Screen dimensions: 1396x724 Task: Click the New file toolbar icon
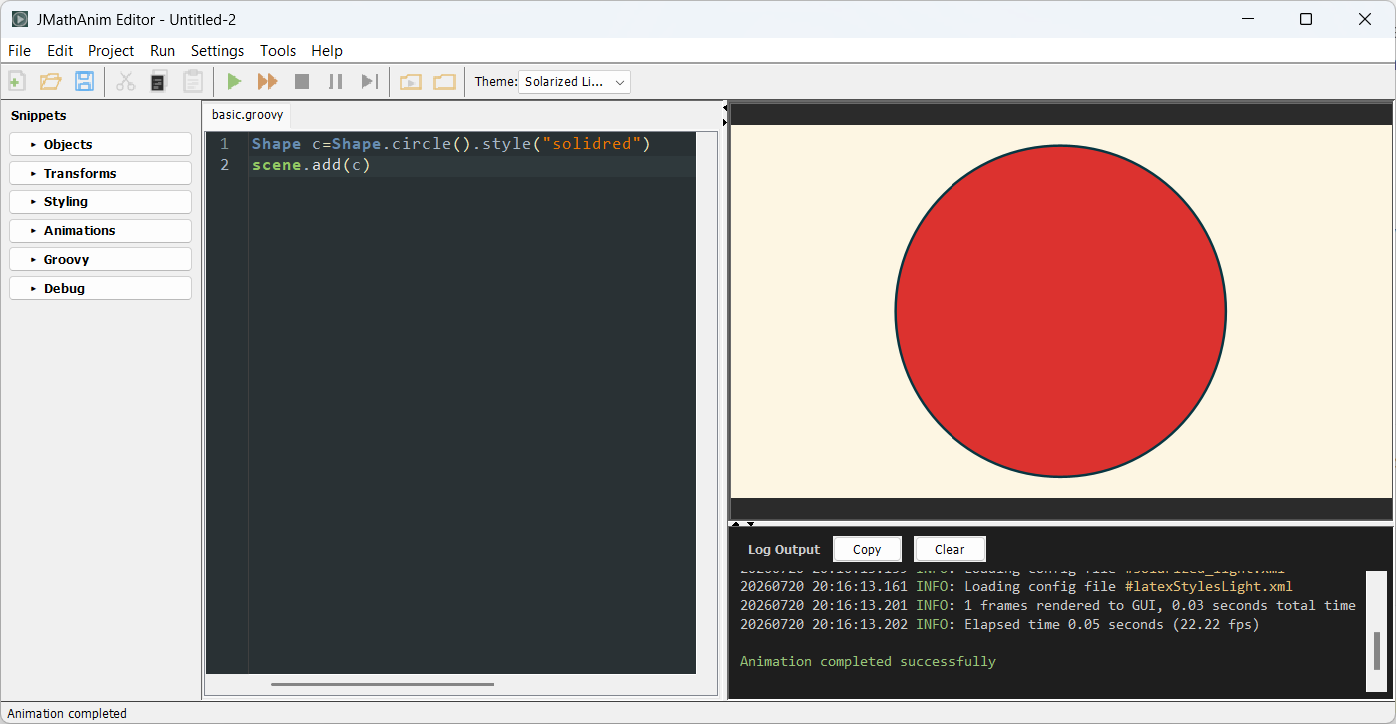pos(17,82)
